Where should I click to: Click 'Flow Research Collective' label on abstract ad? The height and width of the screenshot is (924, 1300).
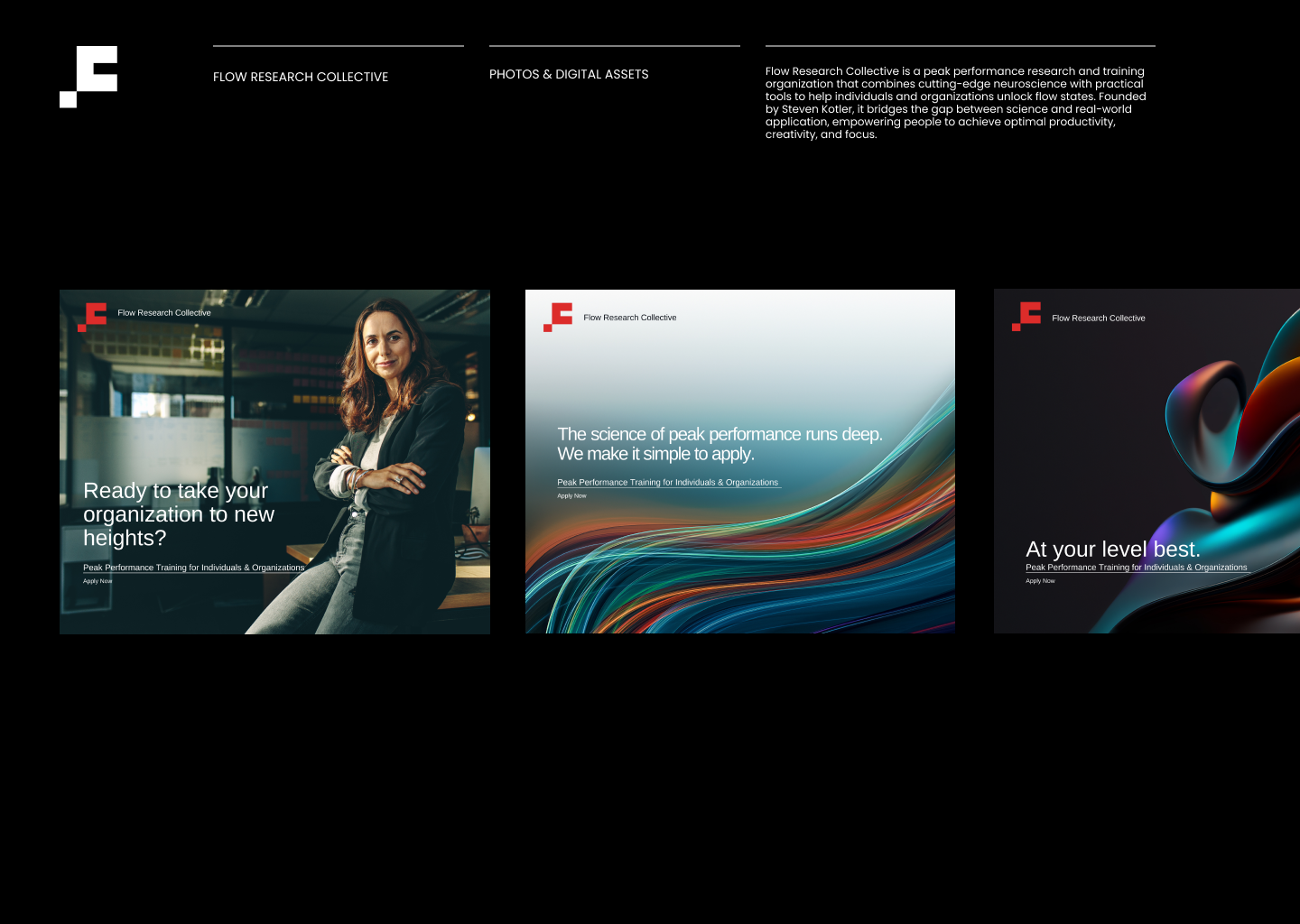[1099, 319]
